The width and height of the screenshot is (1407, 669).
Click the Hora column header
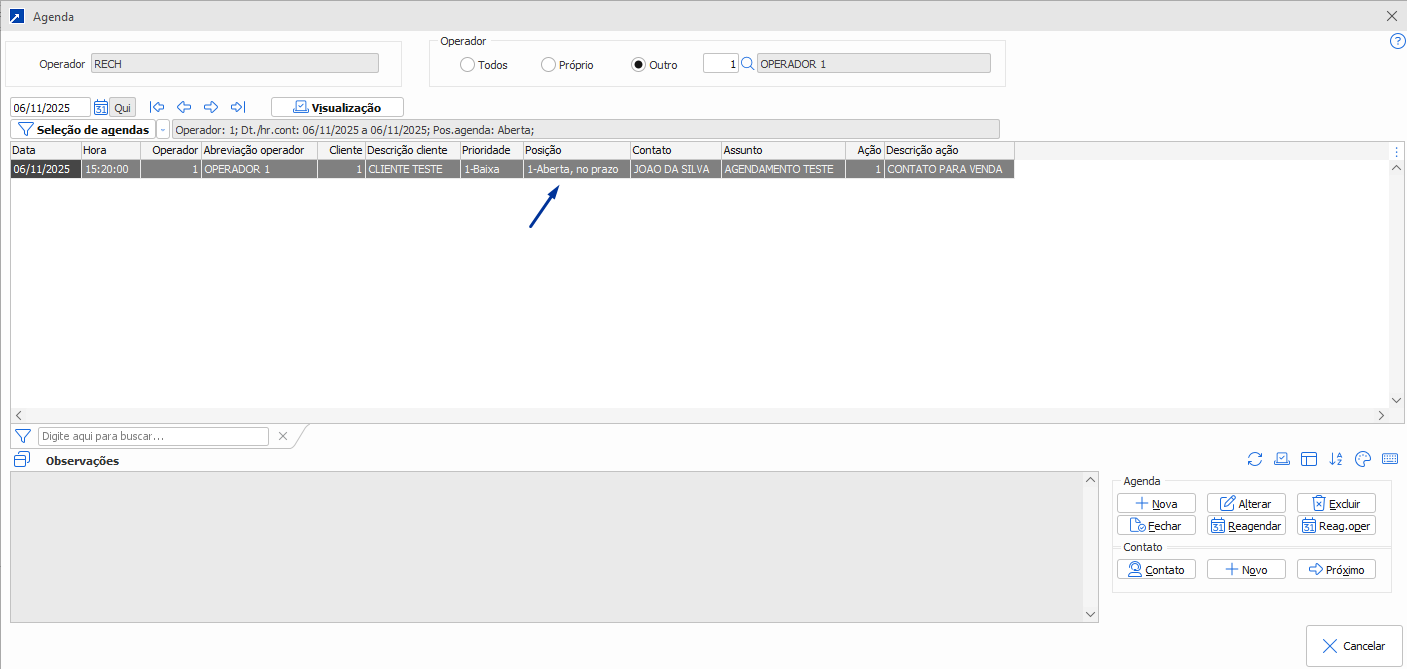pos(111,150)
